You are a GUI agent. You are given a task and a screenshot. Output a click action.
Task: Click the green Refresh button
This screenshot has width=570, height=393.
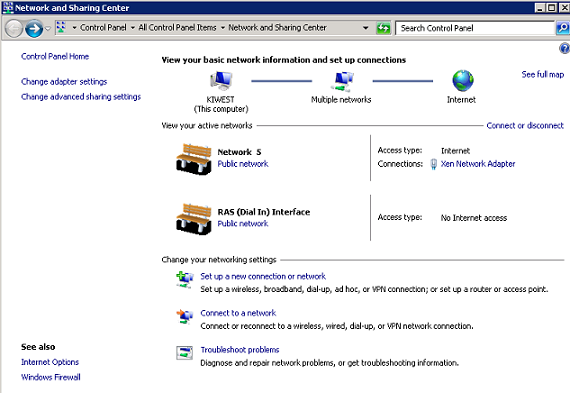click(383, 28)
